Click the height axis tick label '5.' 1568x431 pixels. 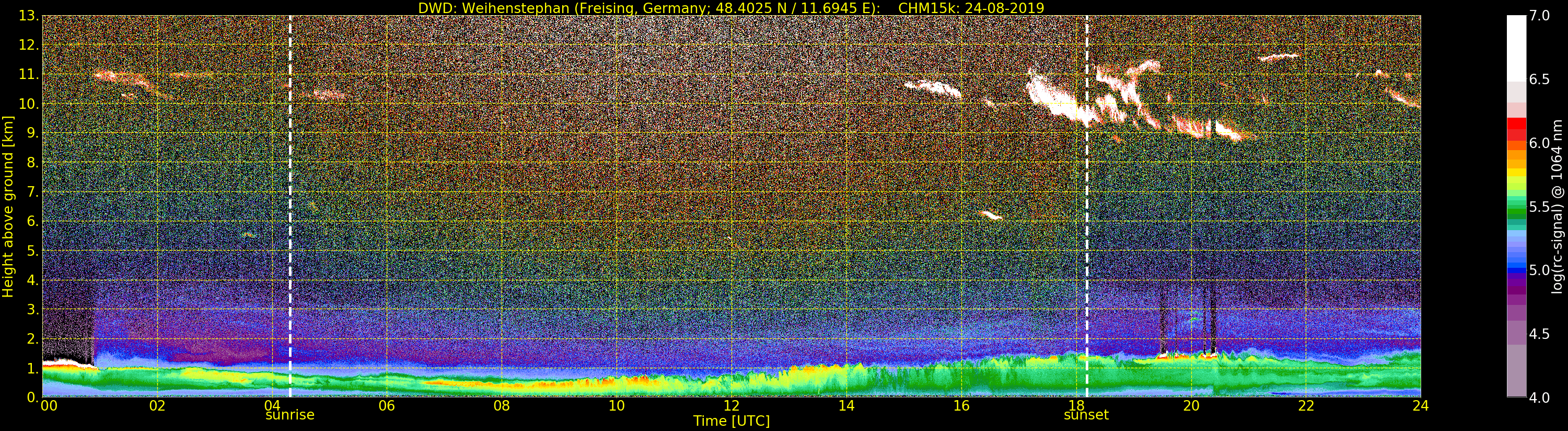(32, 251)
